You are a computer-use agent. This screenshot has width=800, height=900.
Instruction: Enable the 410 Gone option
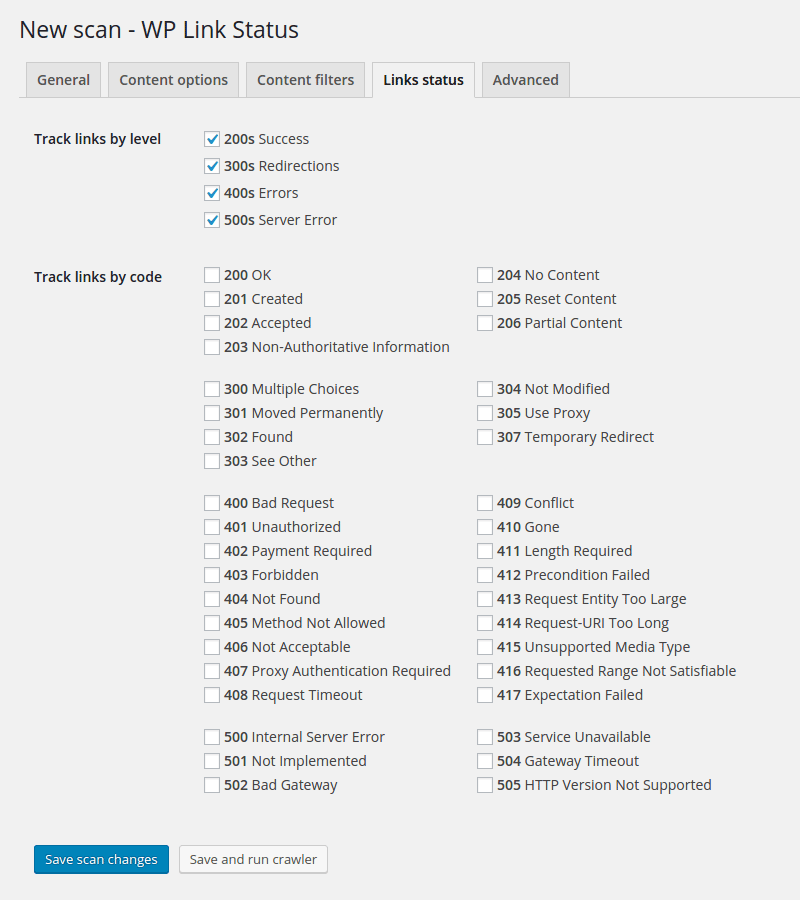(x=485, y=527)
